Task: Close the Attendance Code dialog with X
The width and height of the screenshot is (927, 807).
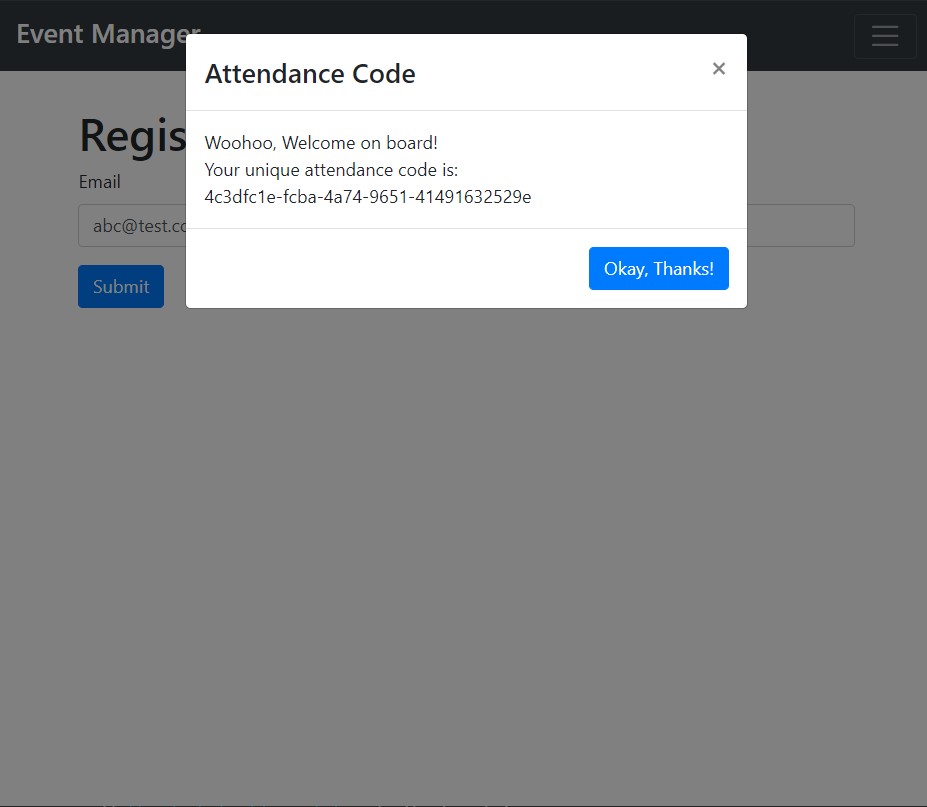Action: click(718, 69)
